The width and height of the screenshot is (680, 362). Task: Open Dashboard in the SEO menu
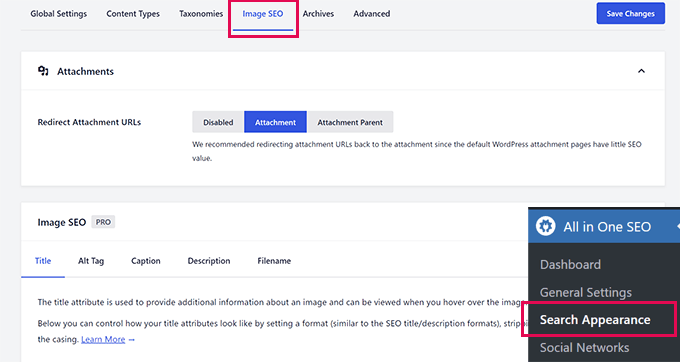[x=570, y=264]
